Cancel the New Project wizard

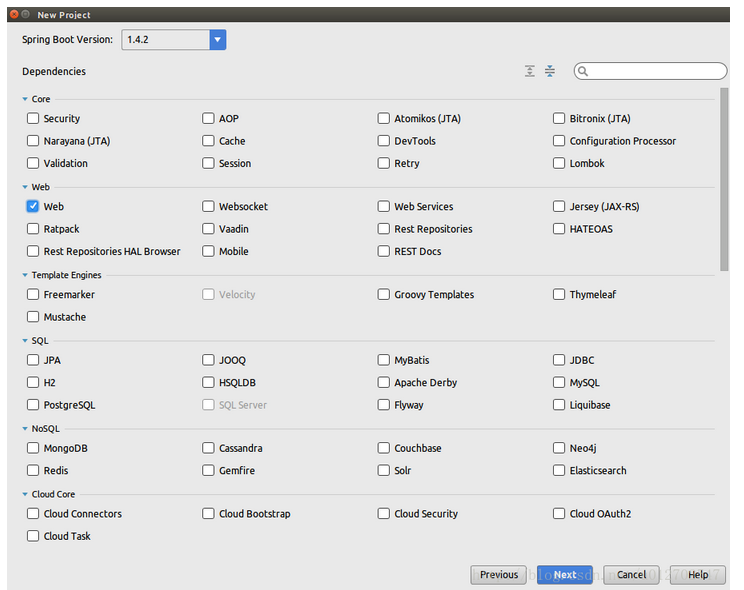coord(631,575)
